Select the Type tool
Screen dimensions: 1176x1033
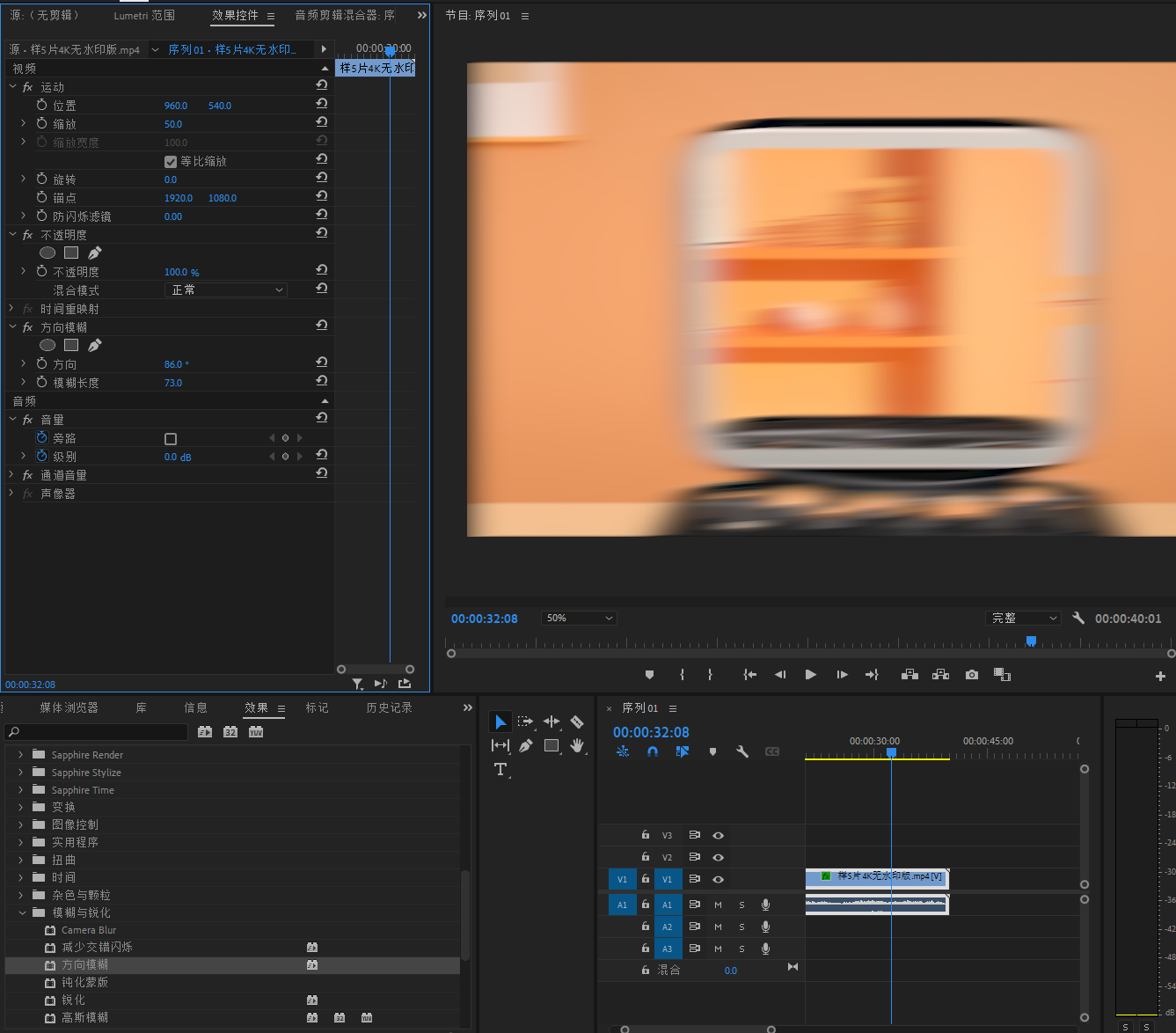500,769
